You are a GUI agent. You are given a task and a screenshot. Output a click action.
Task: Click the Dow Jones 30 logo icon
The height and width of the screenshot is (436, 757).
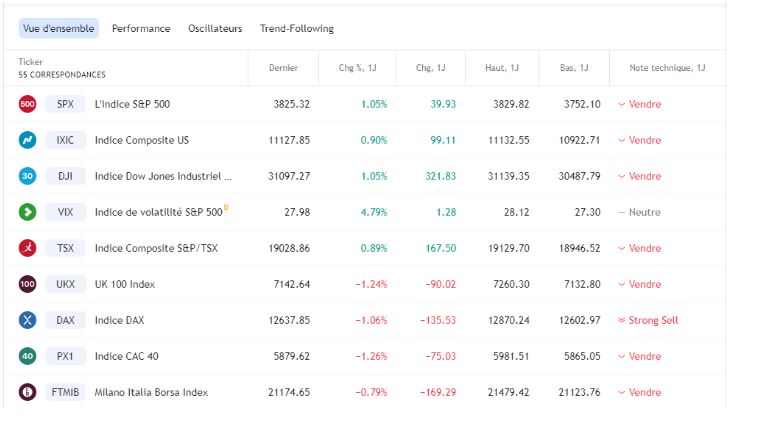pos(28,176)
